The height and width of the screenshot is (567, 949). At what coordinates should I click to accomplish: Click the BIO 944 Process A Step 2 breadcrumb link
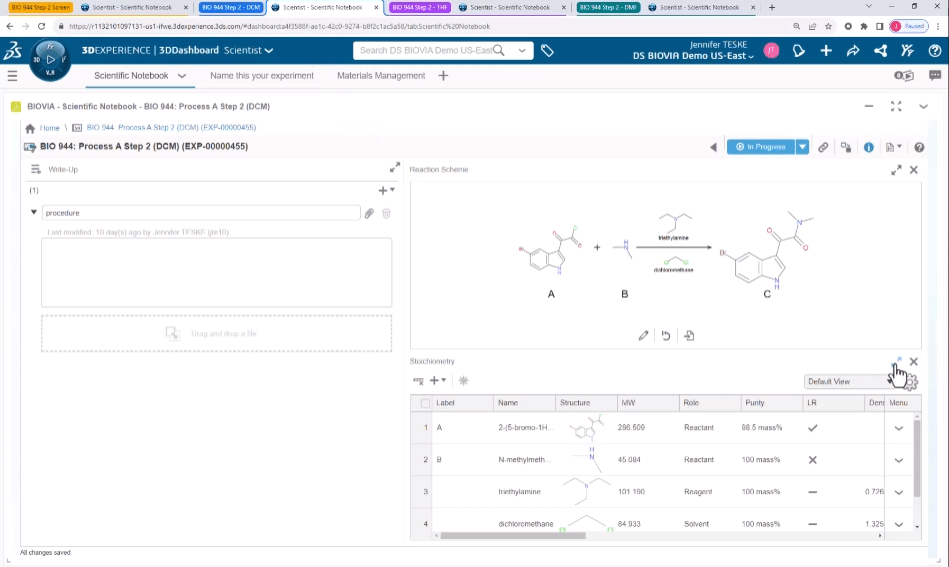tap(171, 128)
